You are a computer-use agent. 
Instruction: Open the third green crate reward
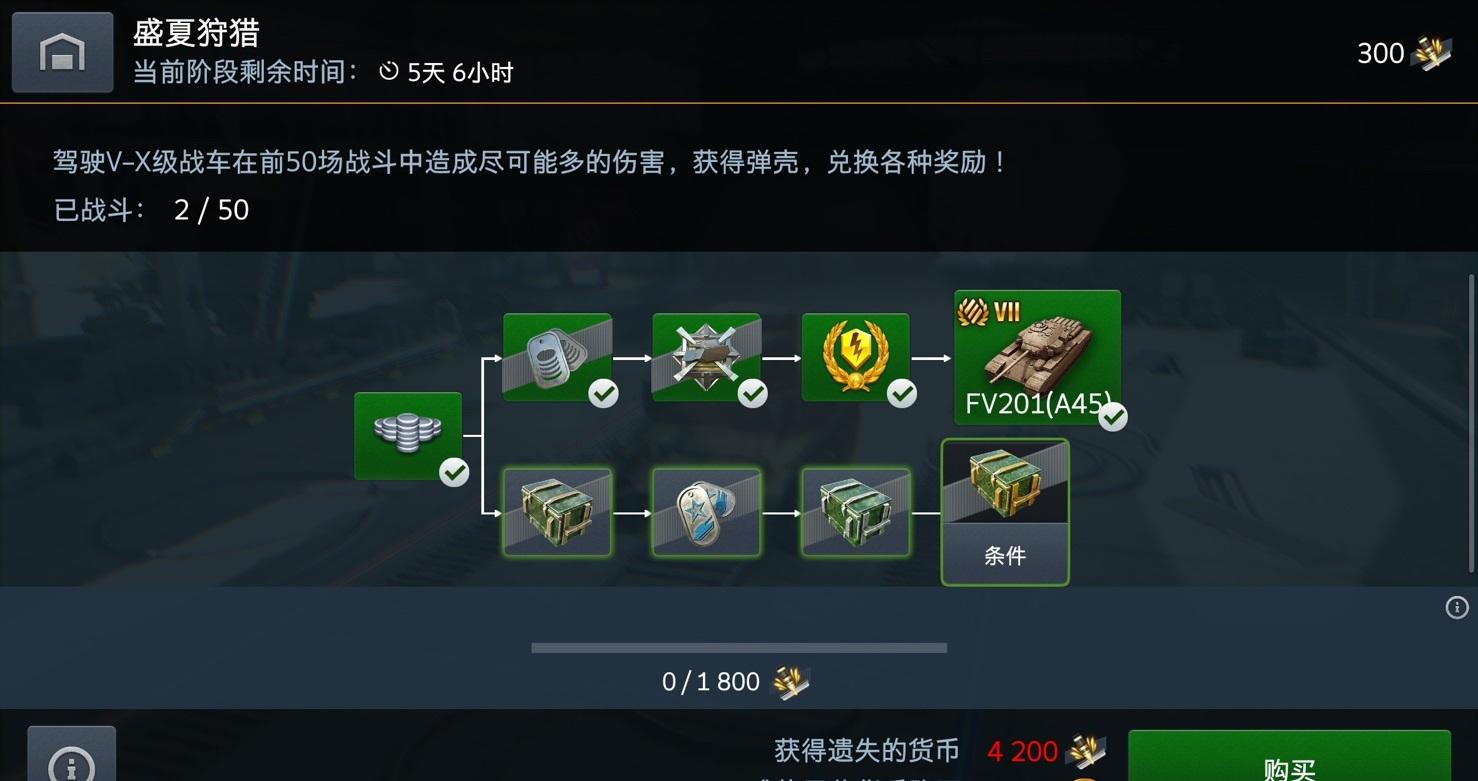pos(856,512)
